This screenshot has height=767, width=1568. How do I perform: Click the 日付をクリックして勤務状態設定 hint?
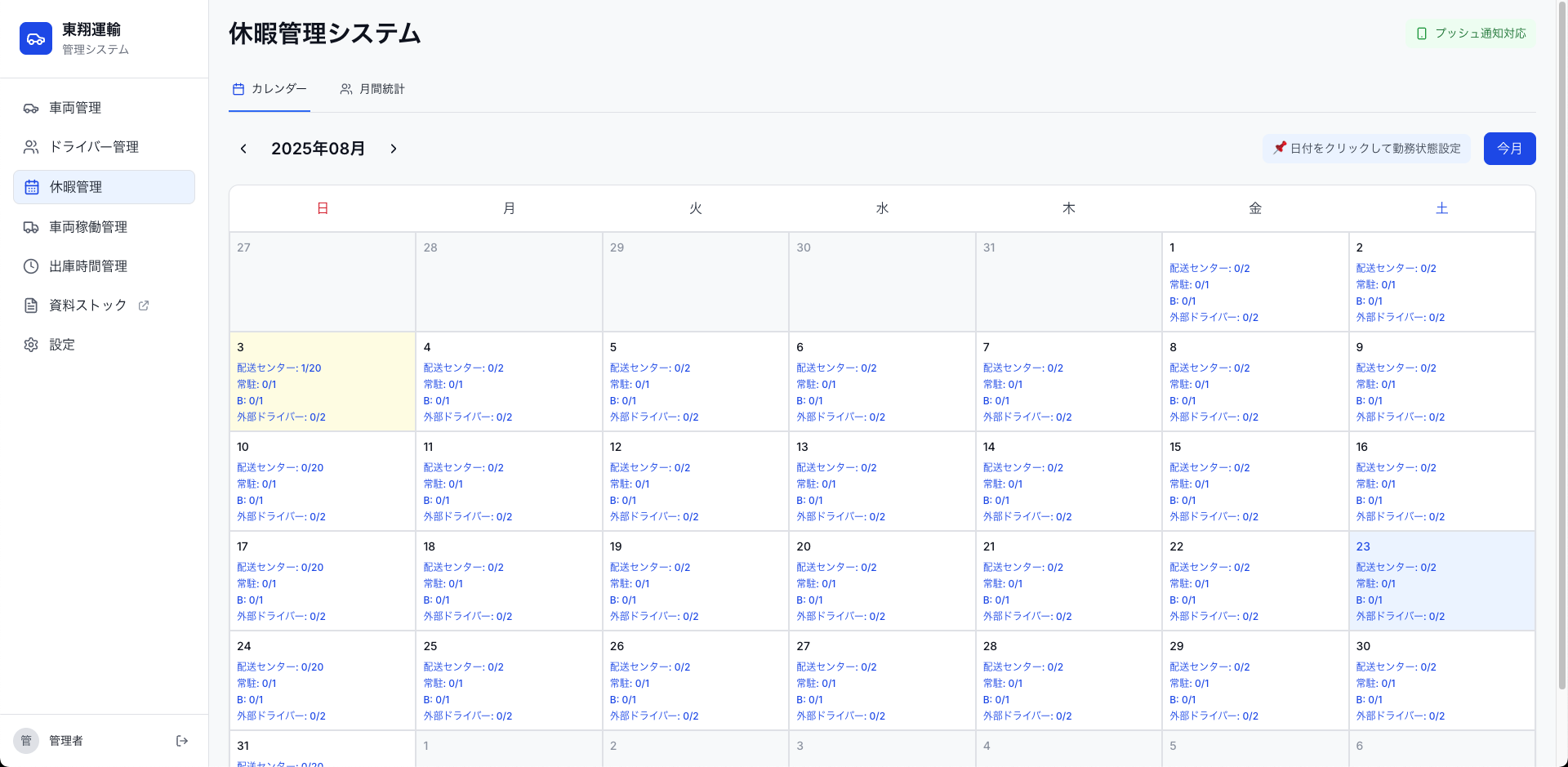pyautogui.click(x=1366, y=149)
